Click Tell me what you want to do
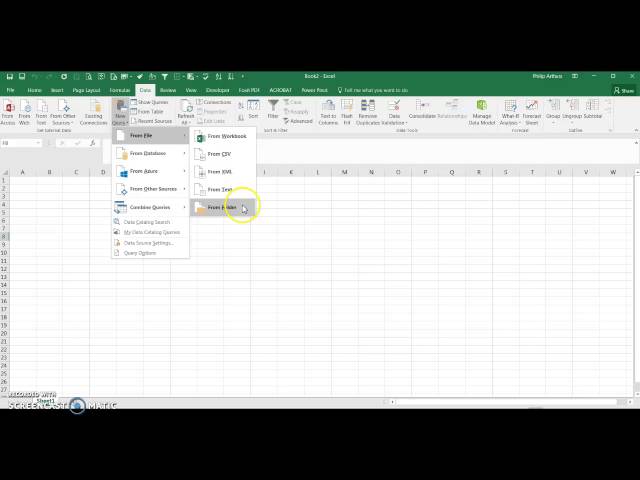 (x=373, y=90)
